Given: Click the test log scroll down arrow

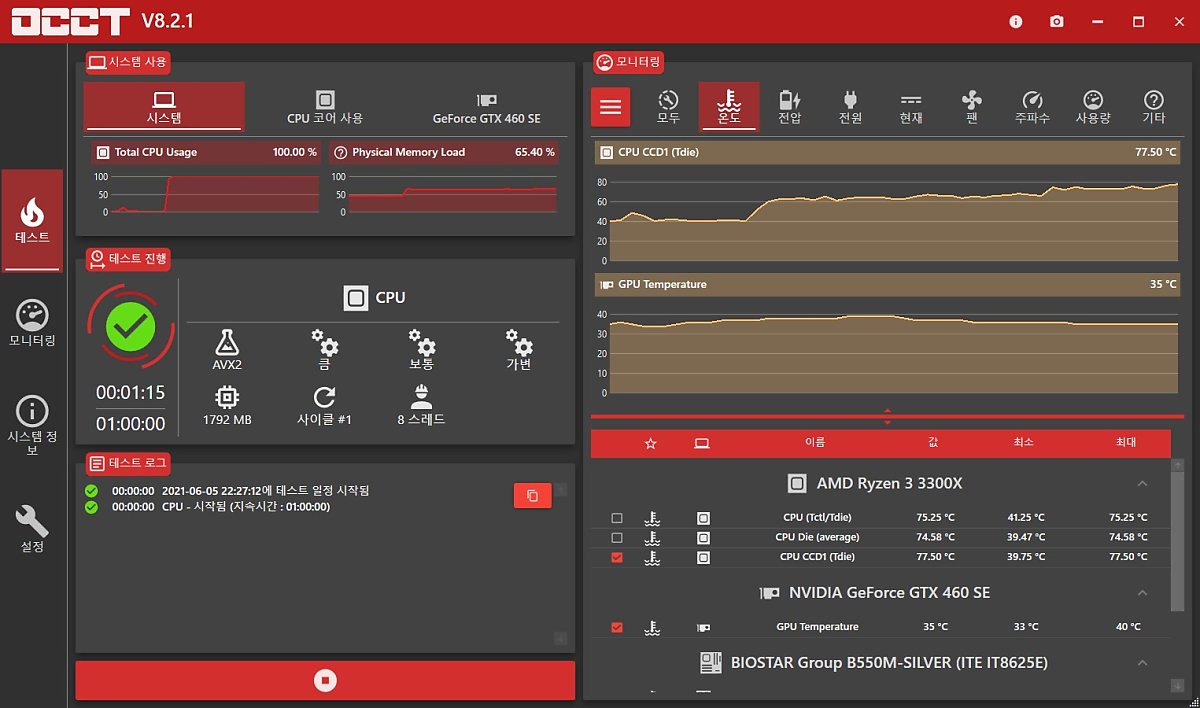Looking at the screenshot, I should (560, 638).
